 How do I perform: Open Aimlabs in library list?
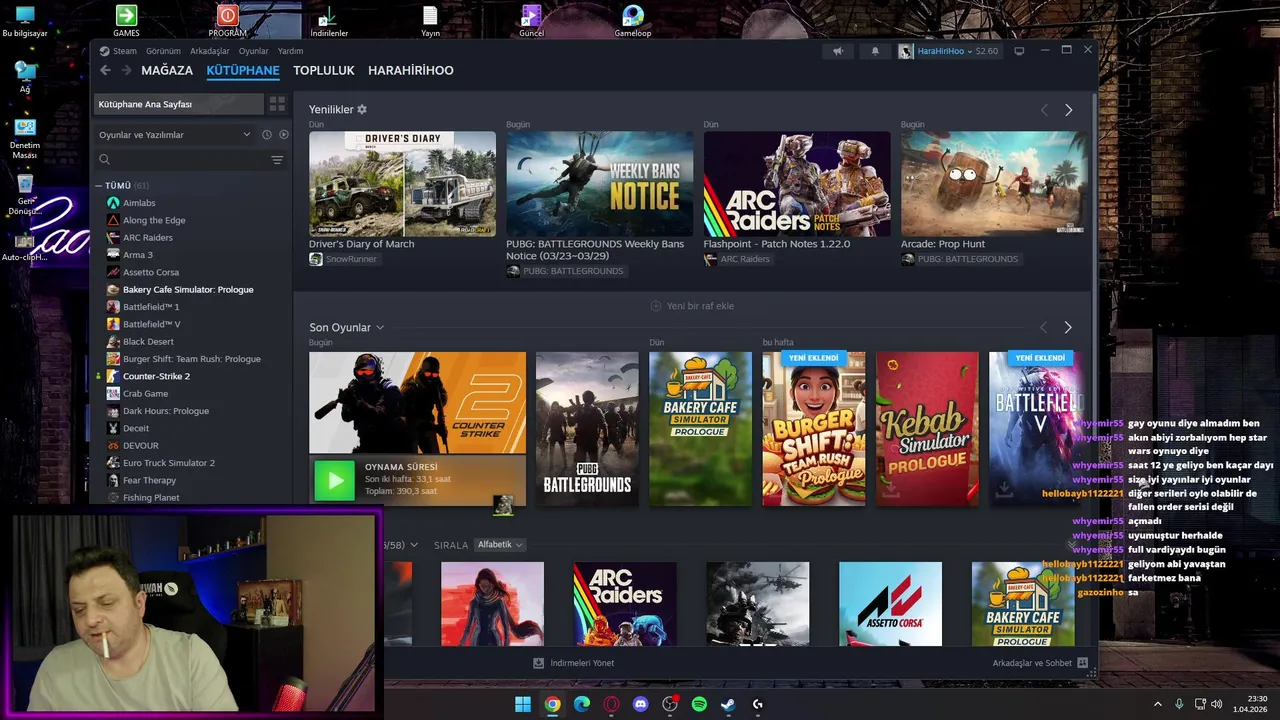click(x=139, y=203)
